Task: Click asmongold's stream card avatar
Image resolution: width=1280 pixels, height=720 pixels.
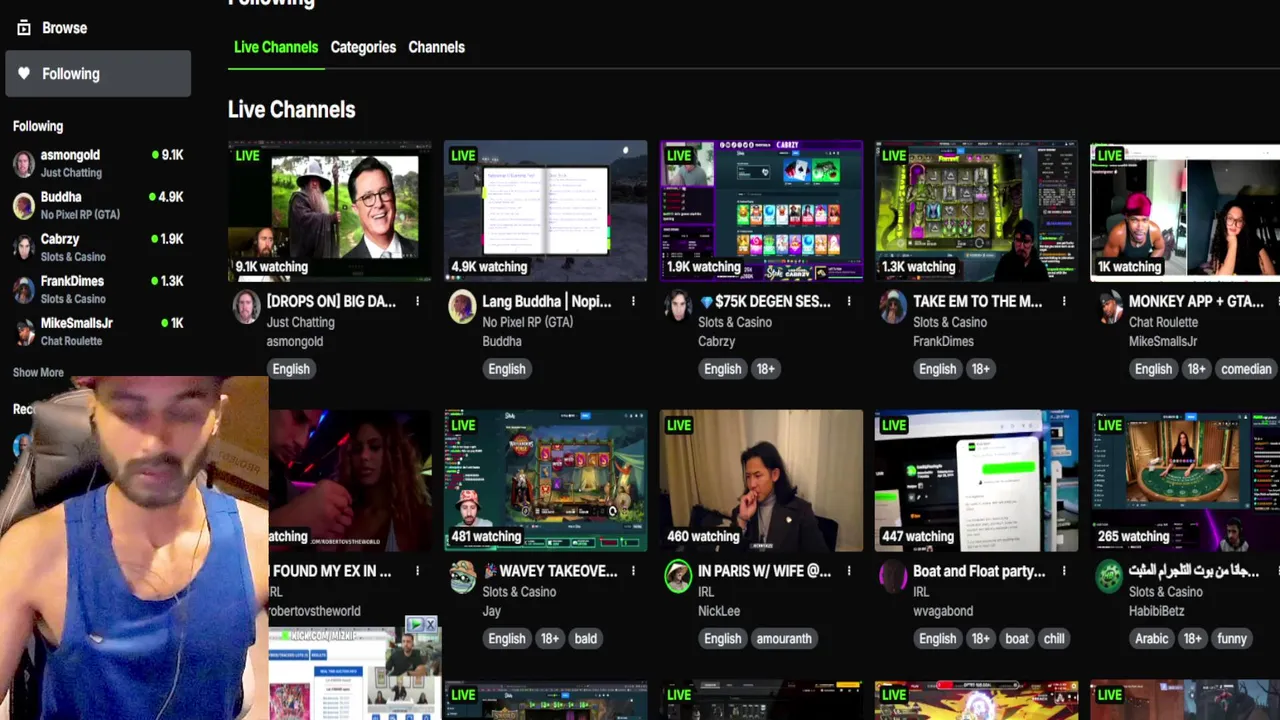Action: tap(247, 308)
